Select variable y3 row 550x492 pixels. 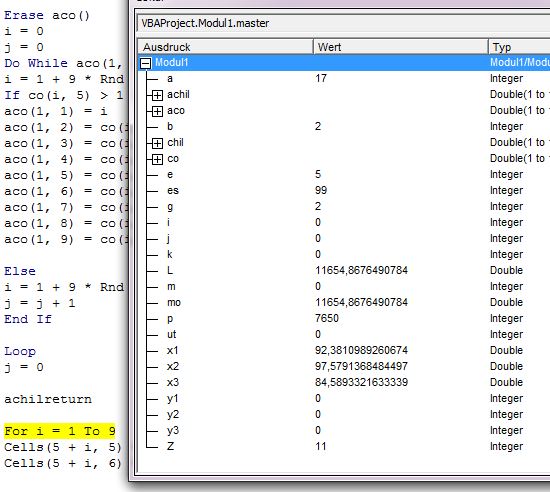tap(344, 431)
